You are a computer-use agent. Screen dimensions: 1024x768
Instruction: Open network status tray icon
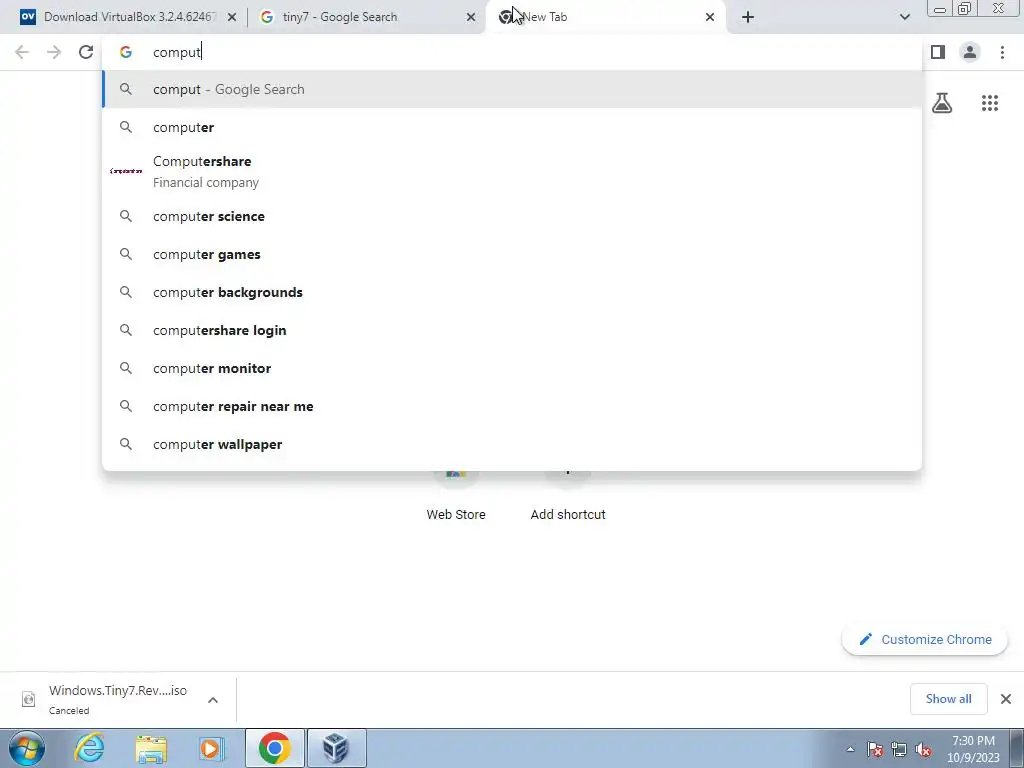click(x=899, y=749)
